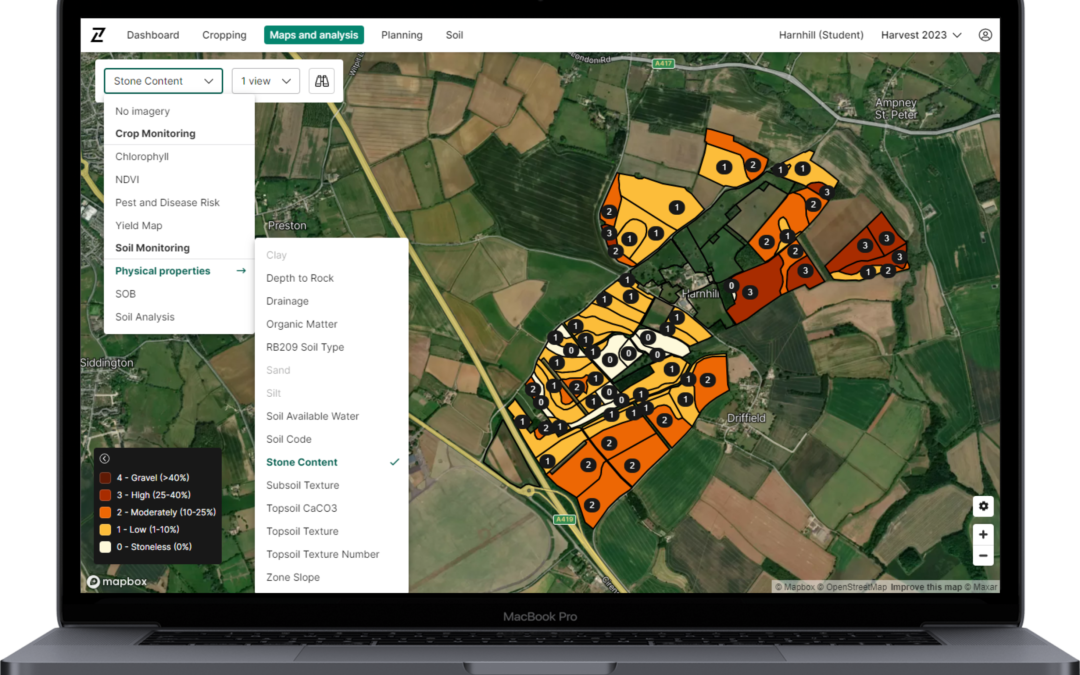Click the Stone Content checkmark icon

pos(394,462)
